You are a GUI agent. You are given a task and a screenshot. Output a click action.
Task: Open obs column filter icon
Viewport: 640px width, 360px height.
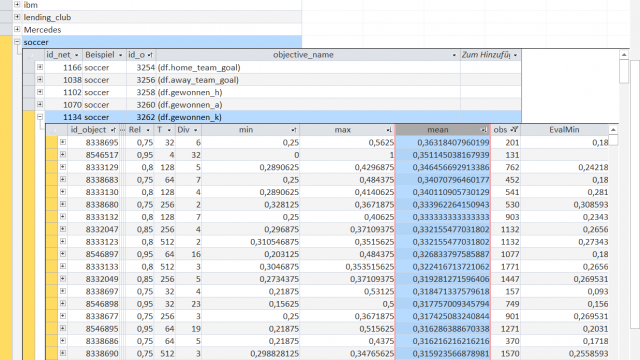(x=514, y=130)
